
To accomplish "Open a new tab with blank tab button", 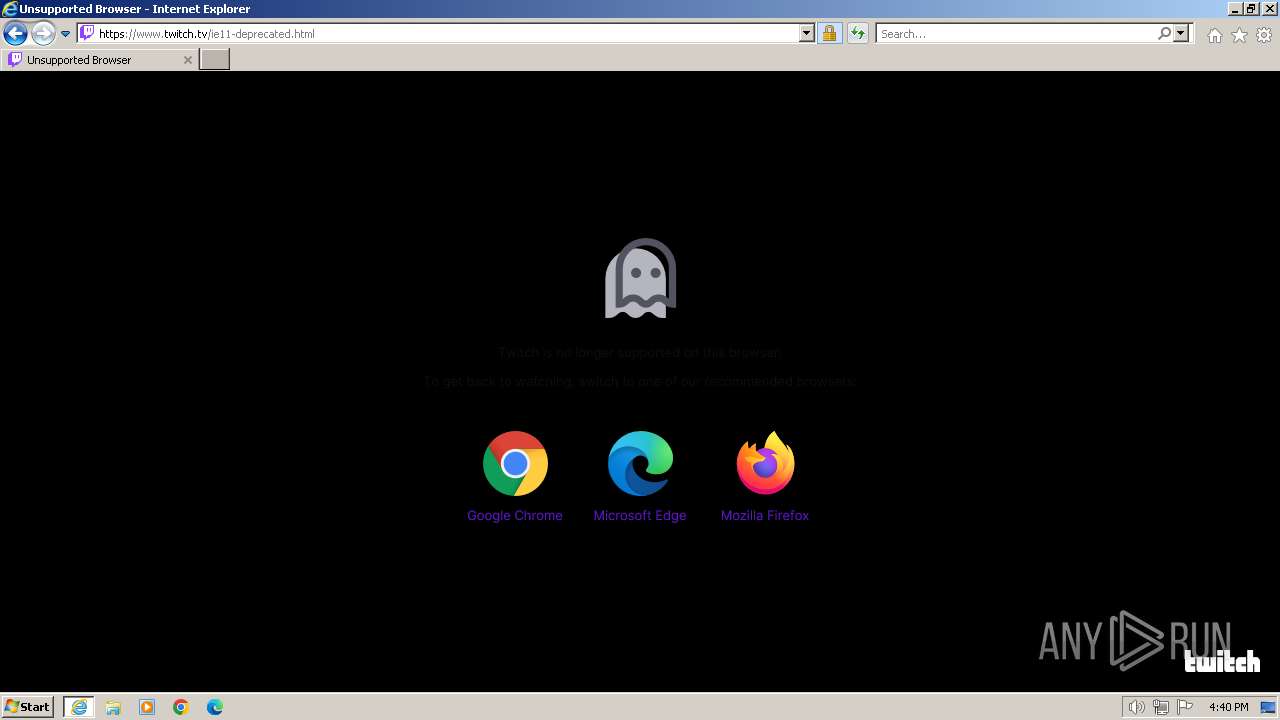I will point(215,59).
